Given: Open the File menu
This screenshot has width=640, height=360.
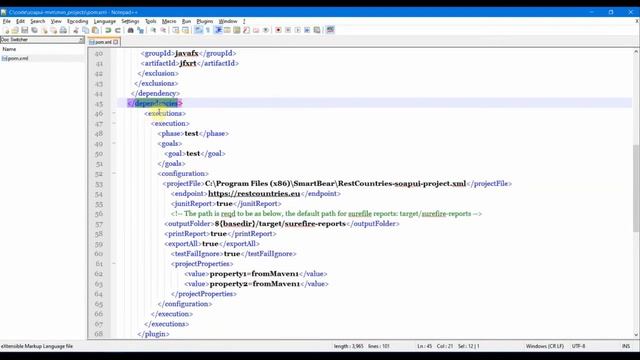Looking at the screenshot, I should (x=7, y=21).
